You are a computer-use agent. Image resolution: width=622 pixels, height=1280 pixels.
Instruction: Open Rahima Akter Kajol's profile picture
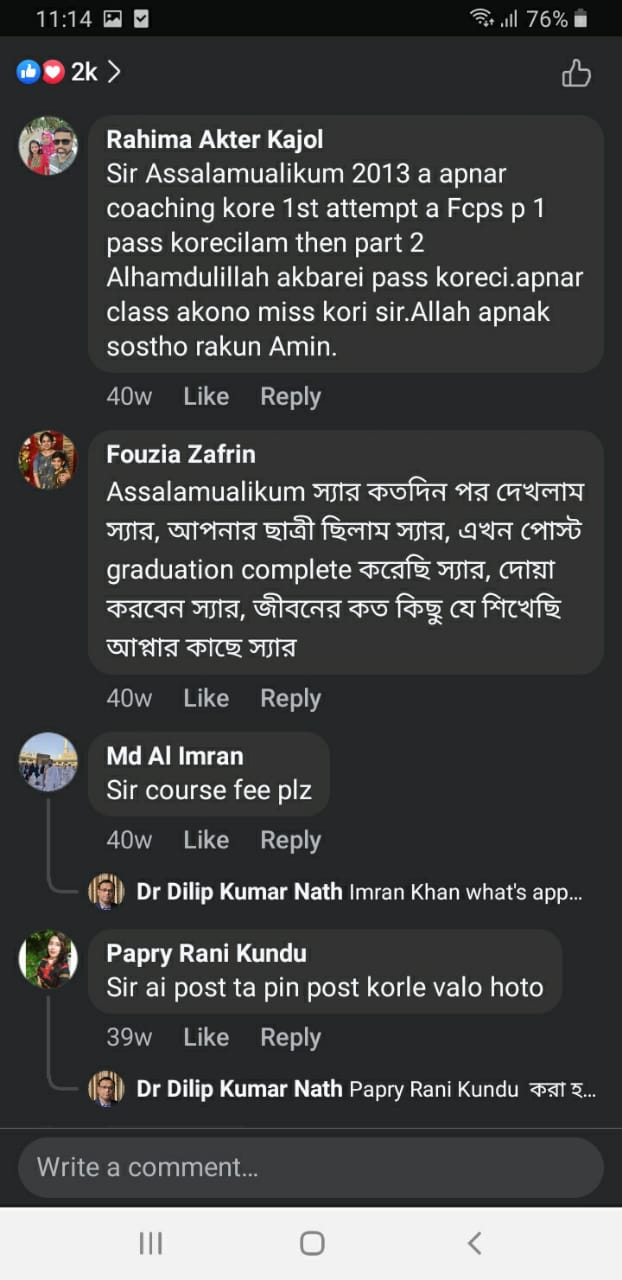pos(48,146)
